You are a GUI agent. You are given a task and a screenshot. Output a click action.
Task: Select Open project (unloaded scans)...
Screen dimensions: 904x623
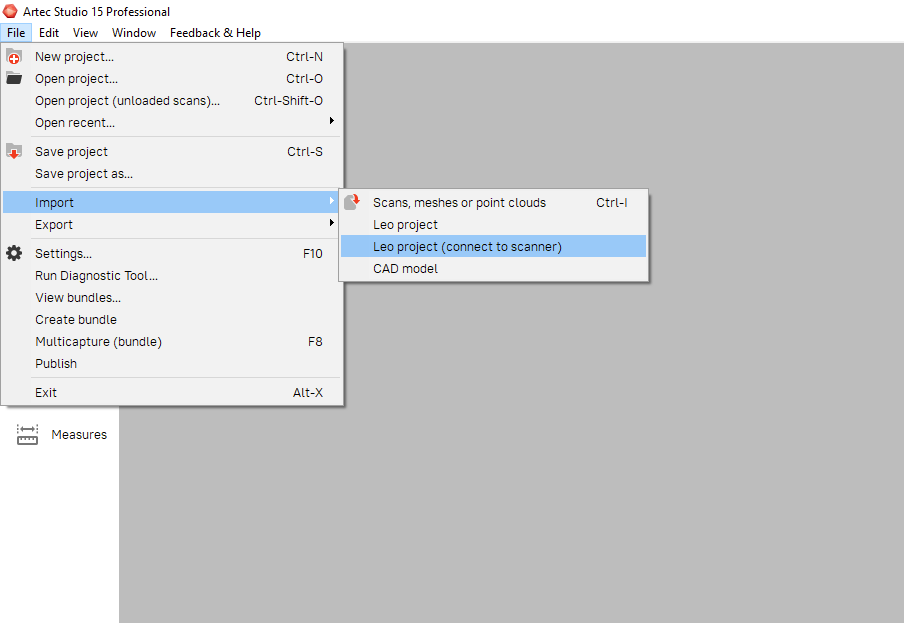pyautogui.click(x=172, y=100)
